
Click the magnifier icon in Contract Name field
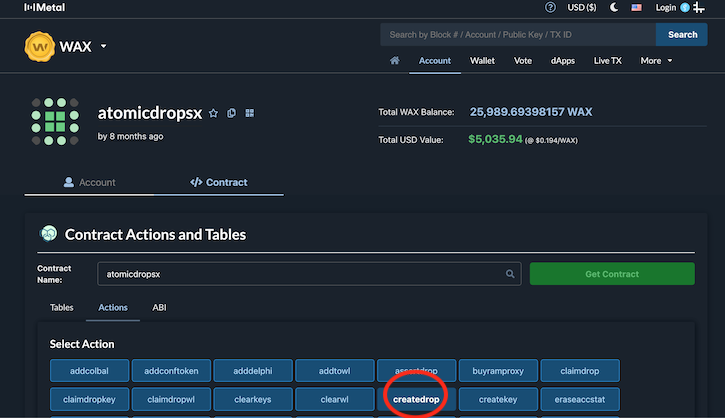(x=510, y=274)
